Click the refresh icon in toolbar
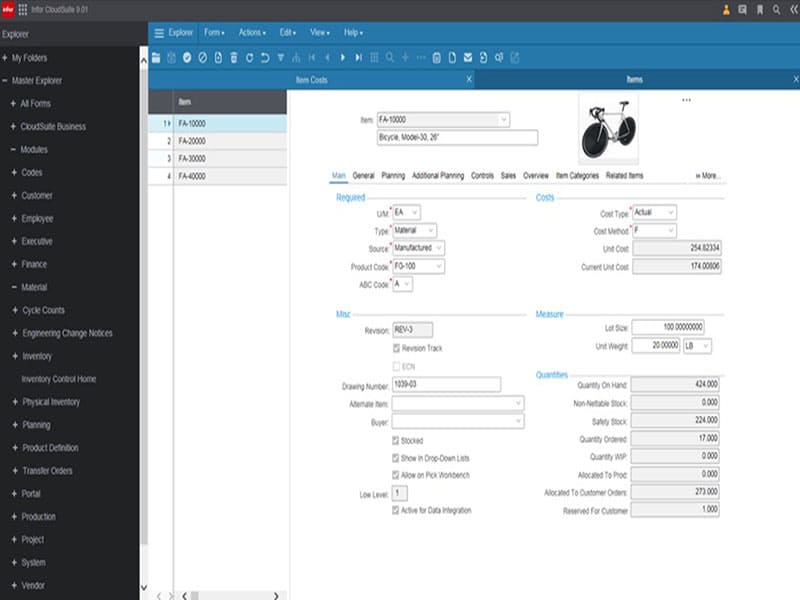Image resolution: width=800 pixels, height=600 pixels. (250, 58)
